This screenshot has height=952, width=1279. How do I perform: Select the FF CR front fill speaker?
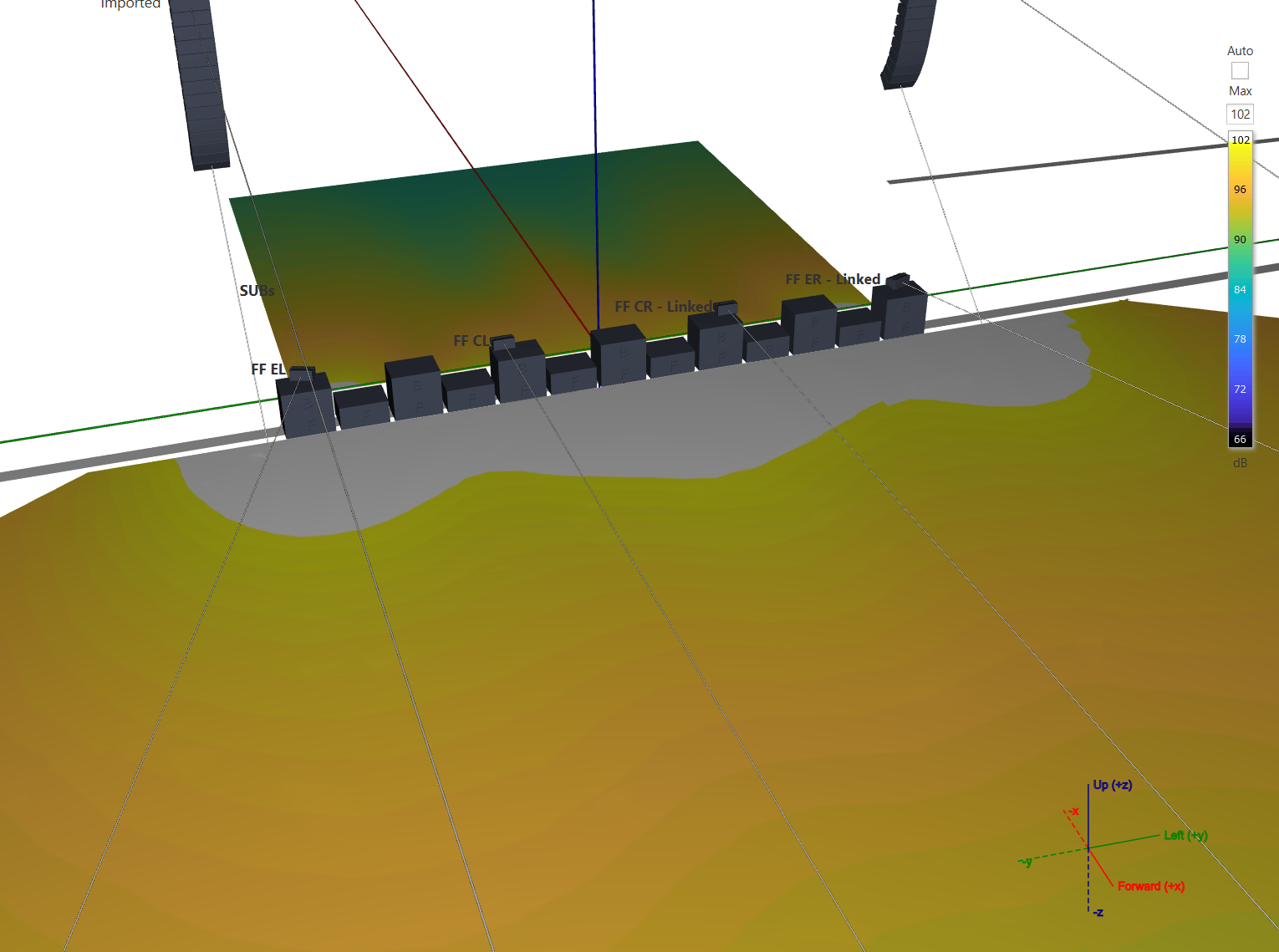(727, 308)
